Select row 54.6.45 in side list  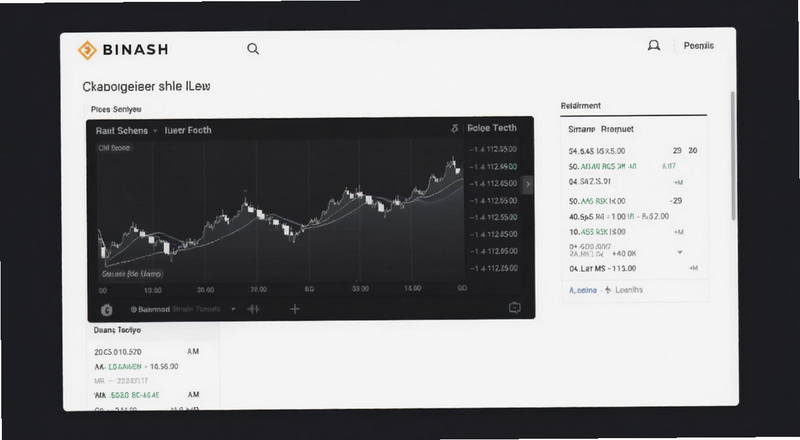[633, 151]
